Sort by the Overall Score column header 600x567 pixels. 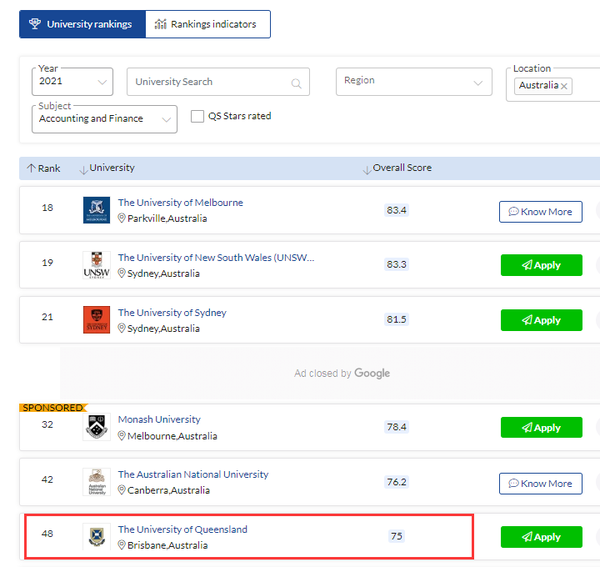click(x=397, y=168)
